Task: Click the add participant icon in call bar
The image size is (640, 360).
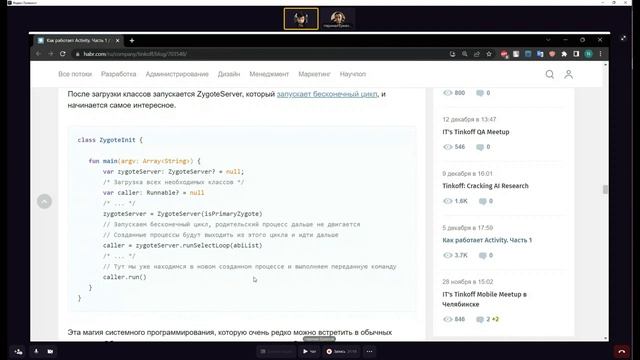Action: pos(19,351)
